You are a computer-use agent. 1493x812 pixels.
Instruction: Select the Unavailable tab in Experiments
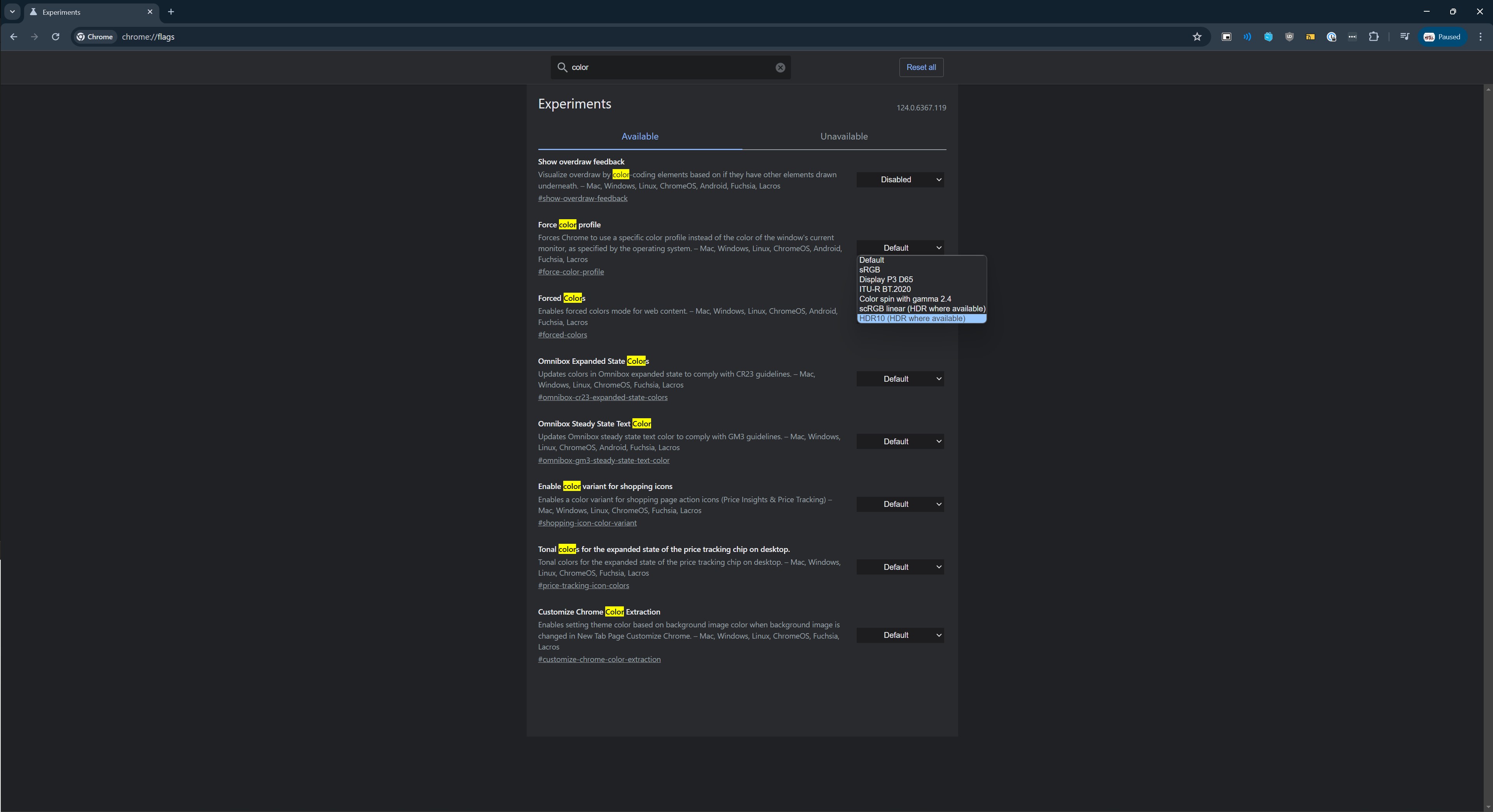tap(844, 136)
